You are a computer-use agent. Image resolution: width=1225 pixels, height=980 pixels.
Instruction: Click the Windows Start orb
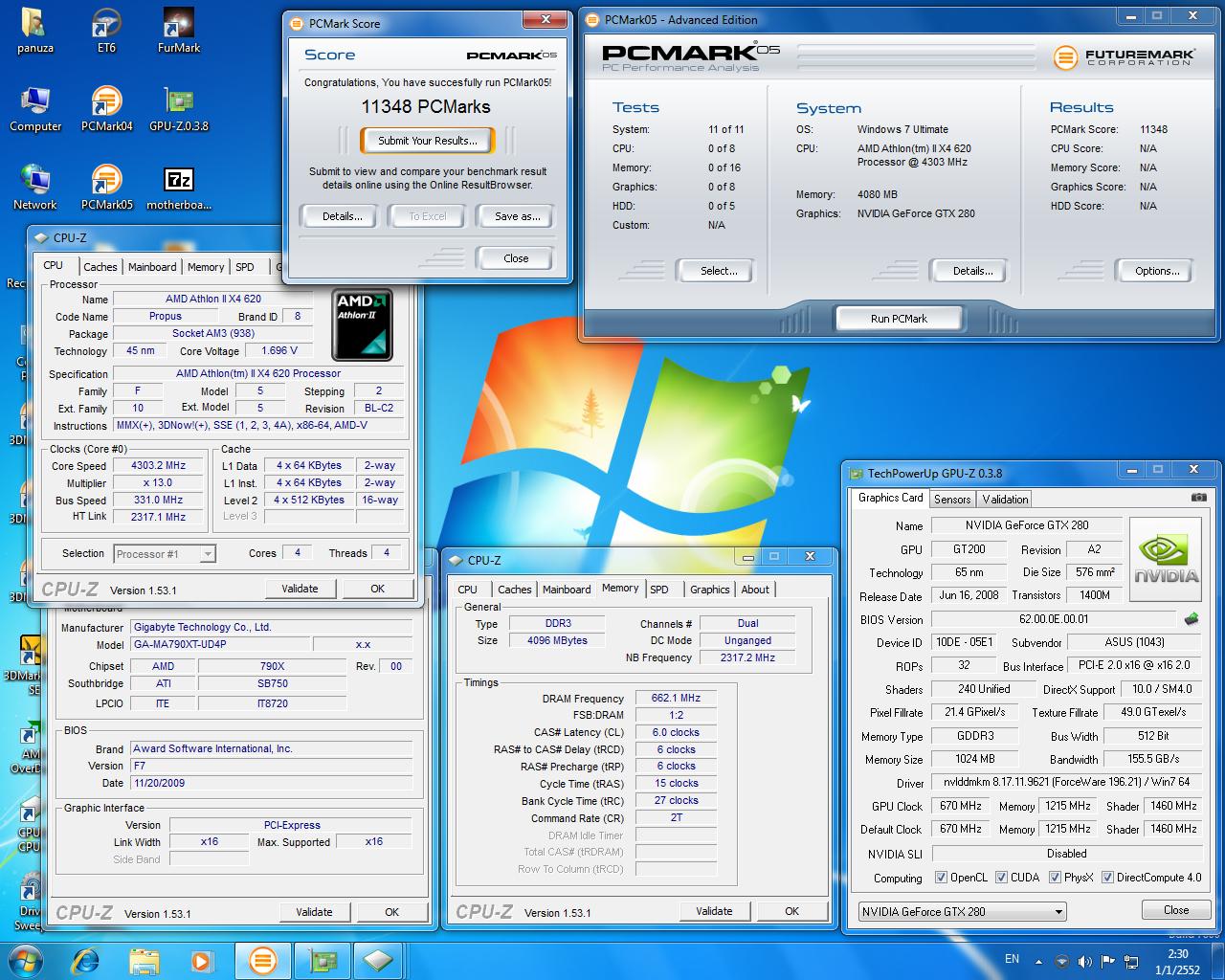click(25, 960)
